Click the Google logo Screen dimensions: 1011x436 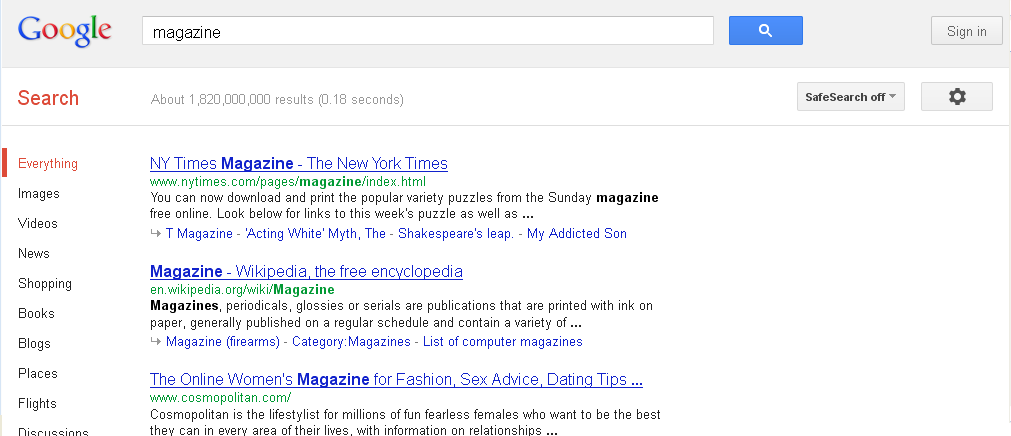pyautogui.click(x=64, y=31)
